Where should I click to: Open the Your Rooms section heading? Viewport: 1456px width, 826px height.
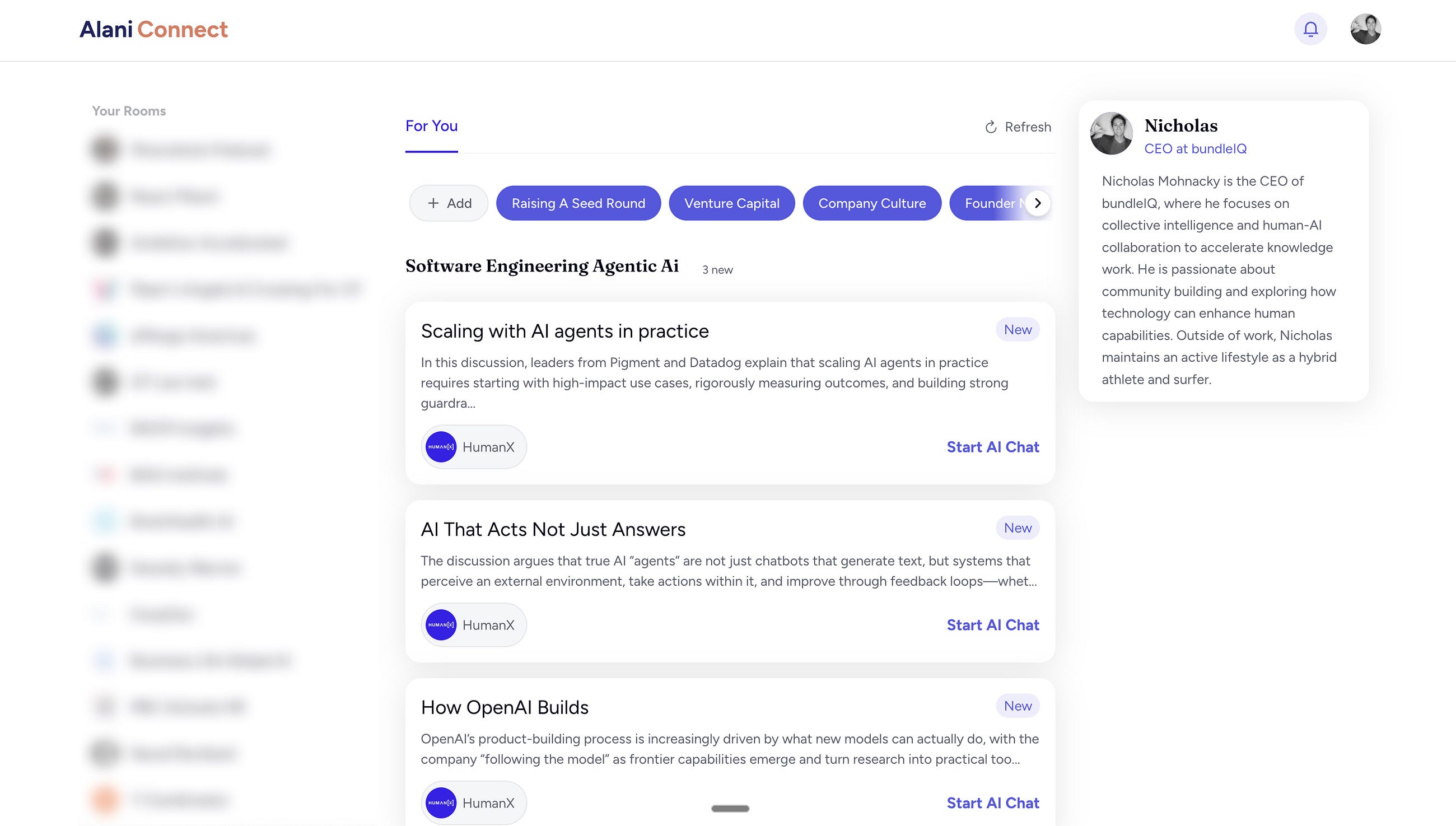129,111
